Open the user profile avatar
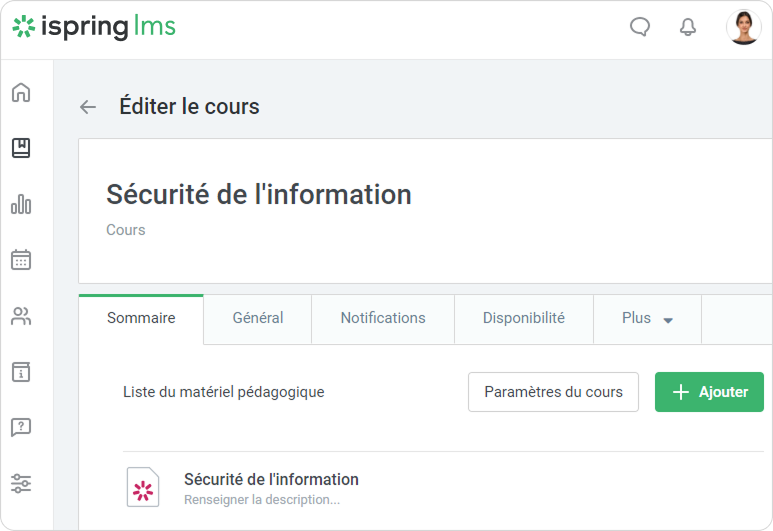 pos(743,27)
